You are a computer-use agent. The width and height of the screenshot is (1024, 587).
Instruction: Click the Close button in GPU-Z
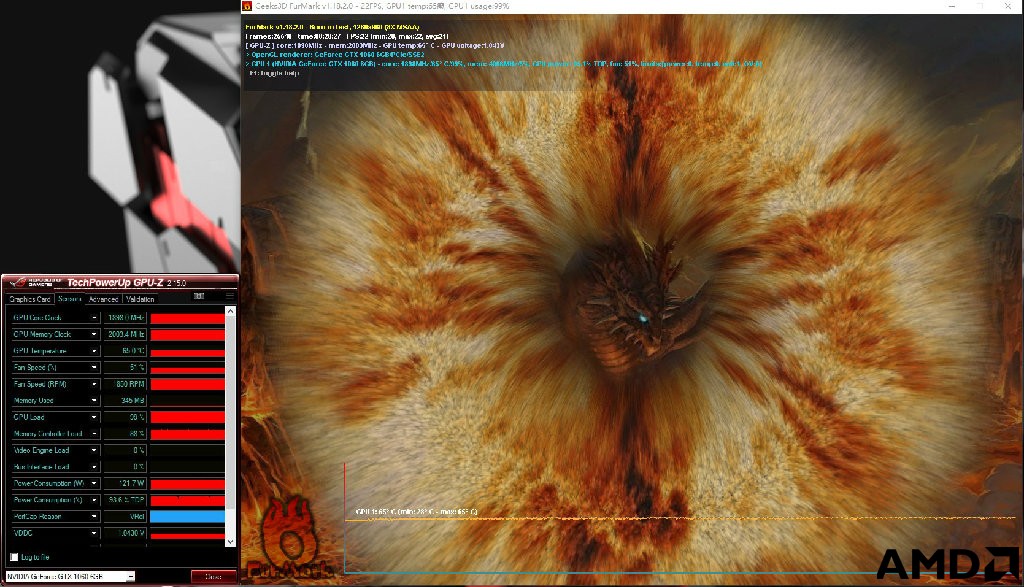coord(214,577)
